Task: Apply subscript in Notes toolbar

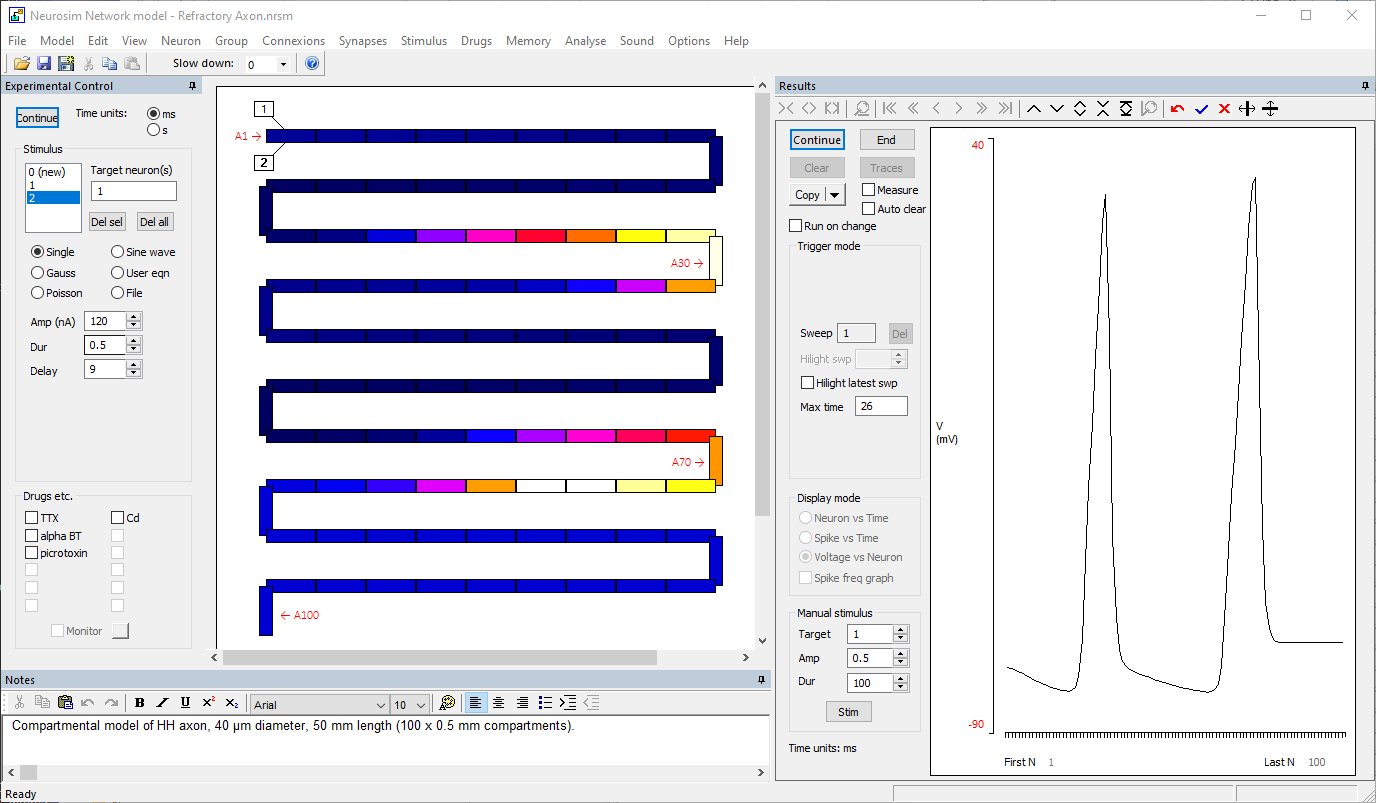Action: click(231, 703)
